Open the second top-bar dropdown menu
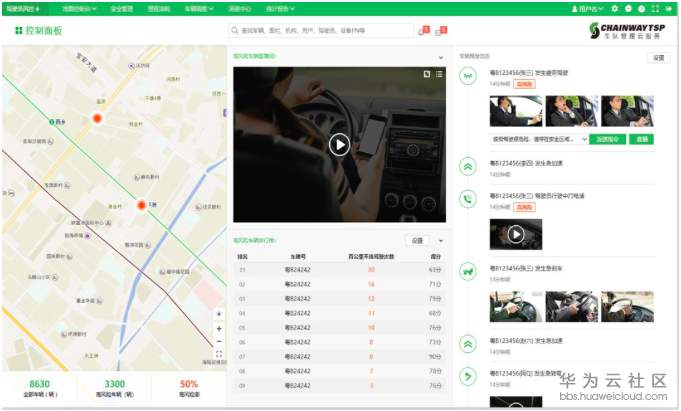 [x=79, y=9]
